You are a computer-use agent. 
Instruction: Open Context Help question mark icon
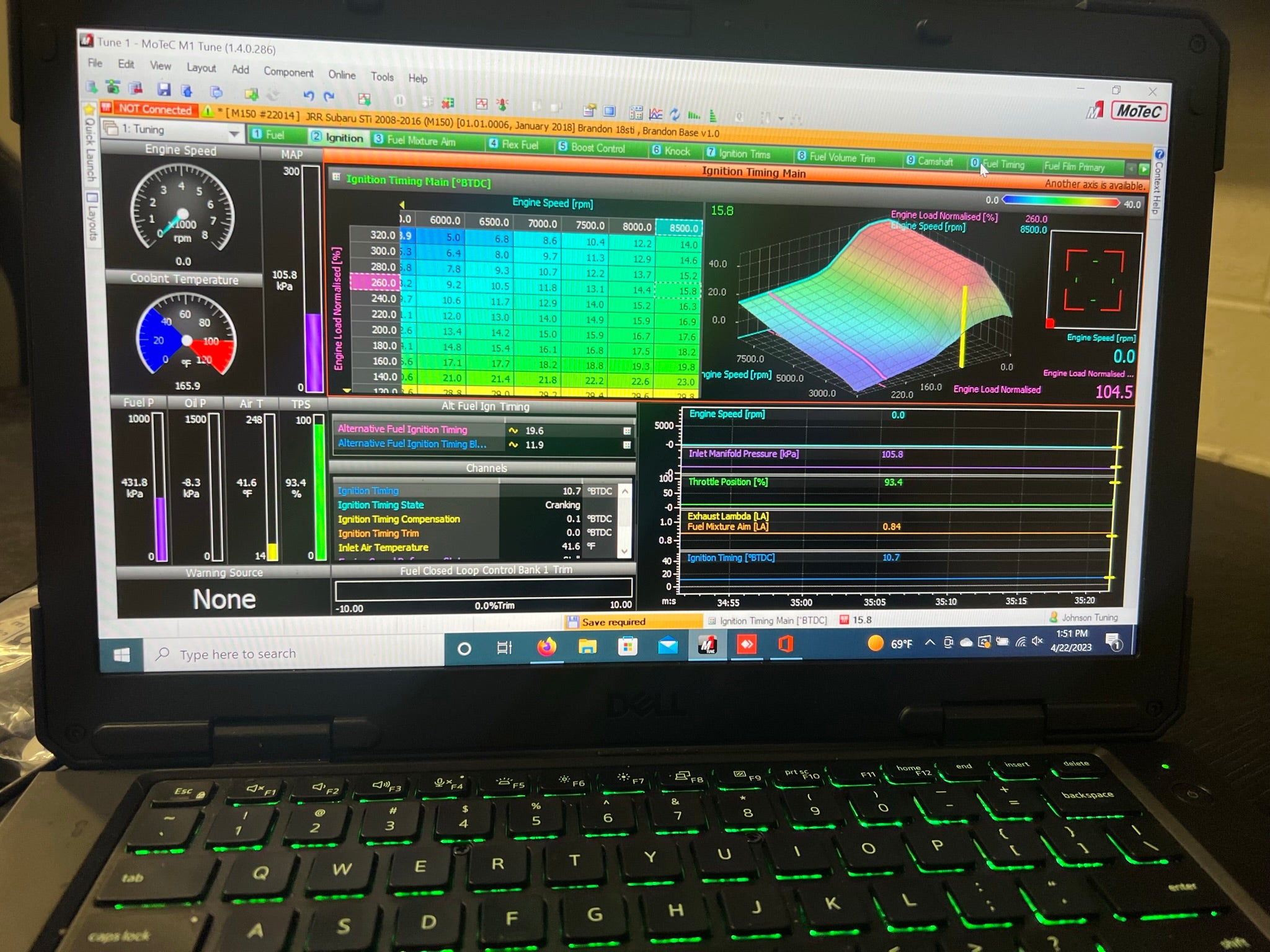pos(1159,154)
